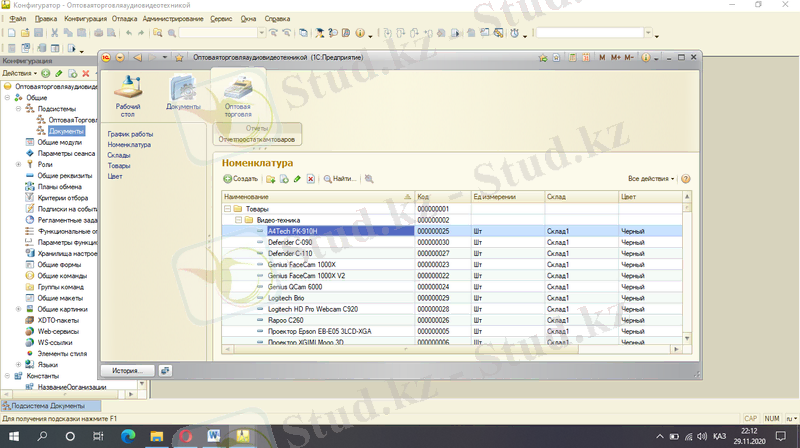Click the mark-for-deletion icon in Номенклатура toolbar
The image size is (800, 448).
click(x=311, y=179)
